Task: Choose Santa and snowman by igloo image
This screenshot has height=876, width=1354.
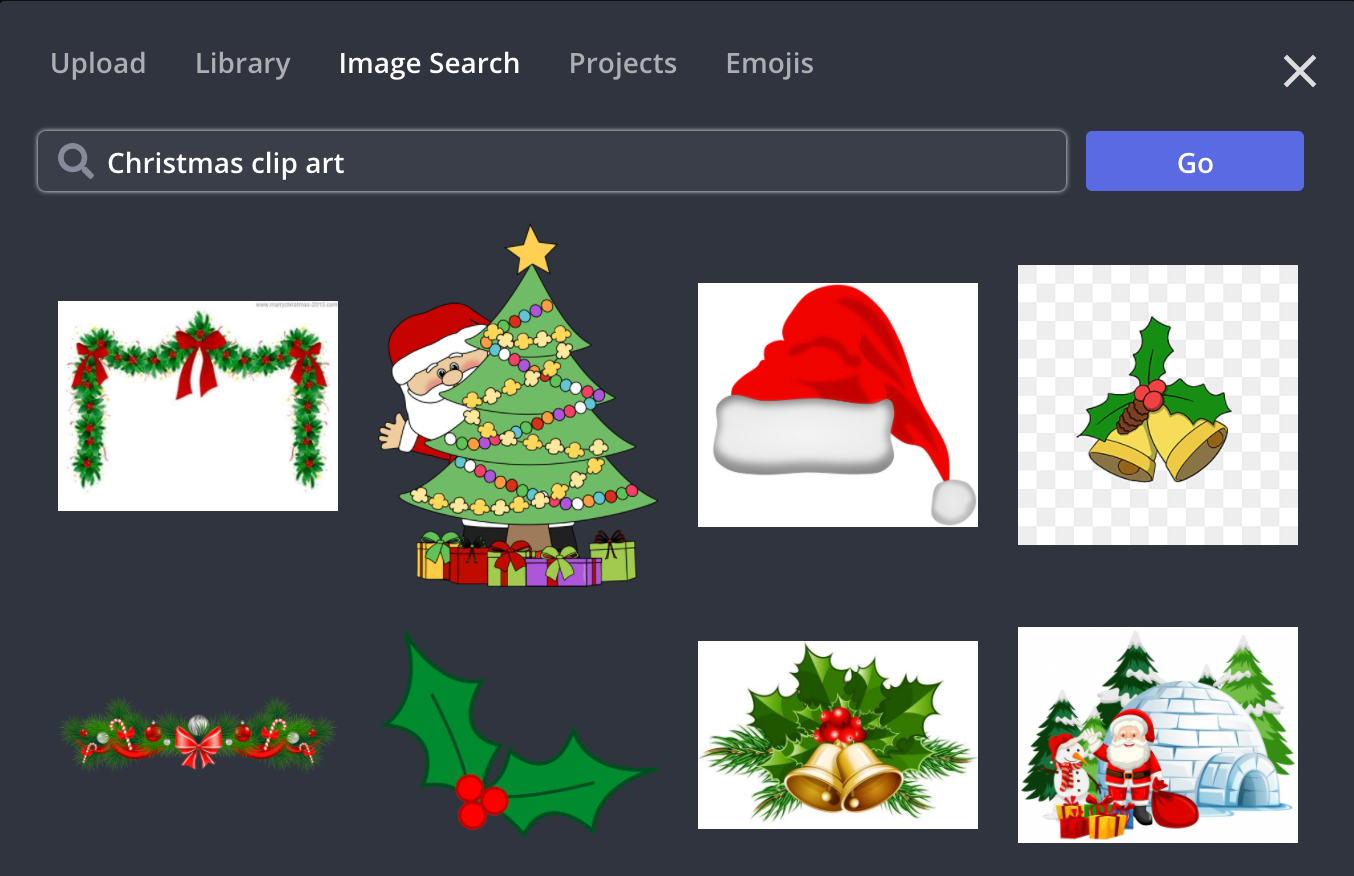Action: click(x=1157, y=735)
